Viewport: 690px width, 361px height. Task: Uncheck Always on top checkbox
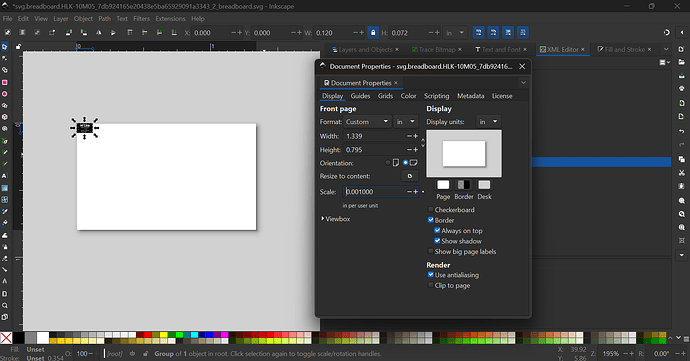coord(437,230)
